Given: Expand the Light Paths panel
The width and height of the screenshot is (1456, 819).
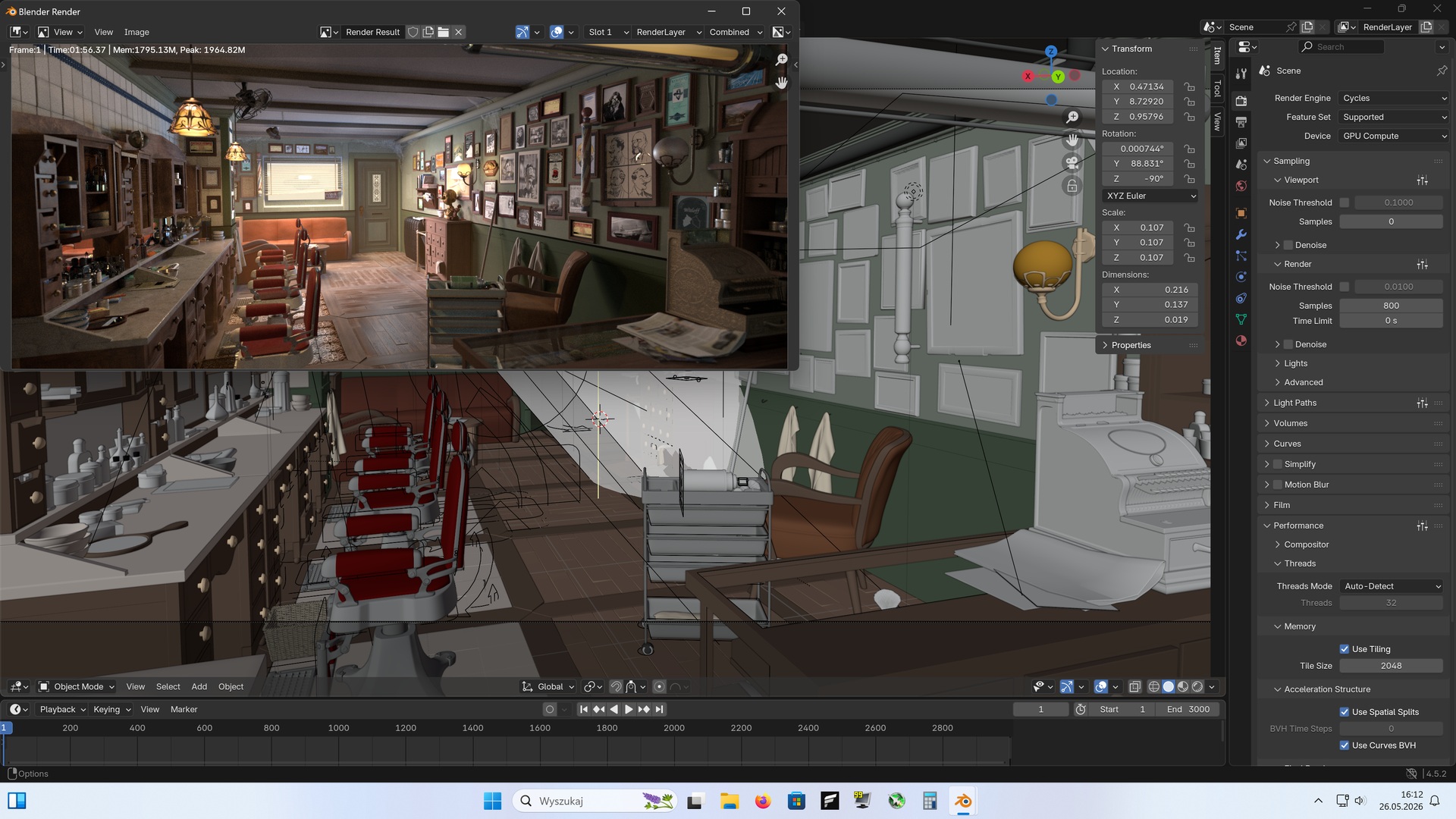Looking at the screenshot, I should coord(1294,403).
